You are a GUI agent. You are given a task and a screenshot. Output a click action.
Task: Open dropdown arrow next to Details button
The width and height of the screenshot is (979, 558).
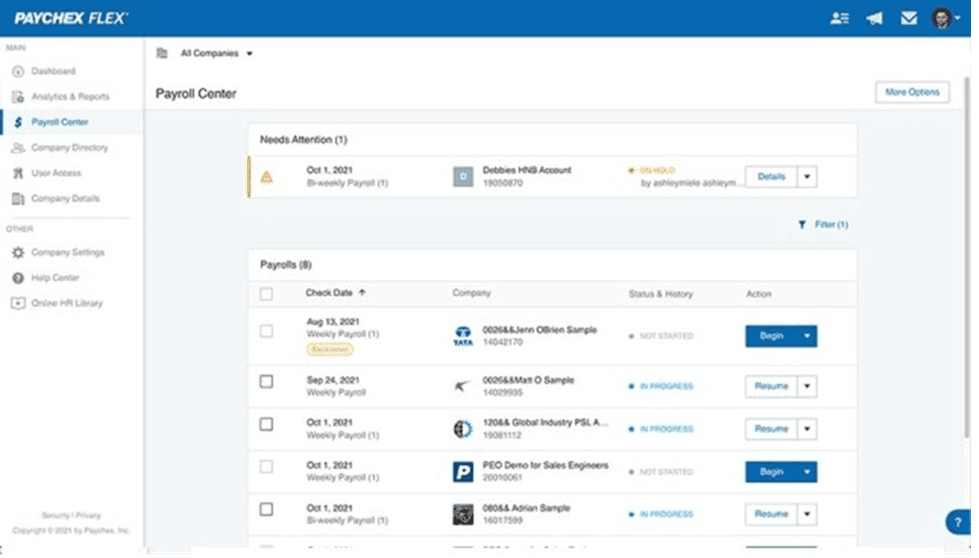click(x=808, y=177)
